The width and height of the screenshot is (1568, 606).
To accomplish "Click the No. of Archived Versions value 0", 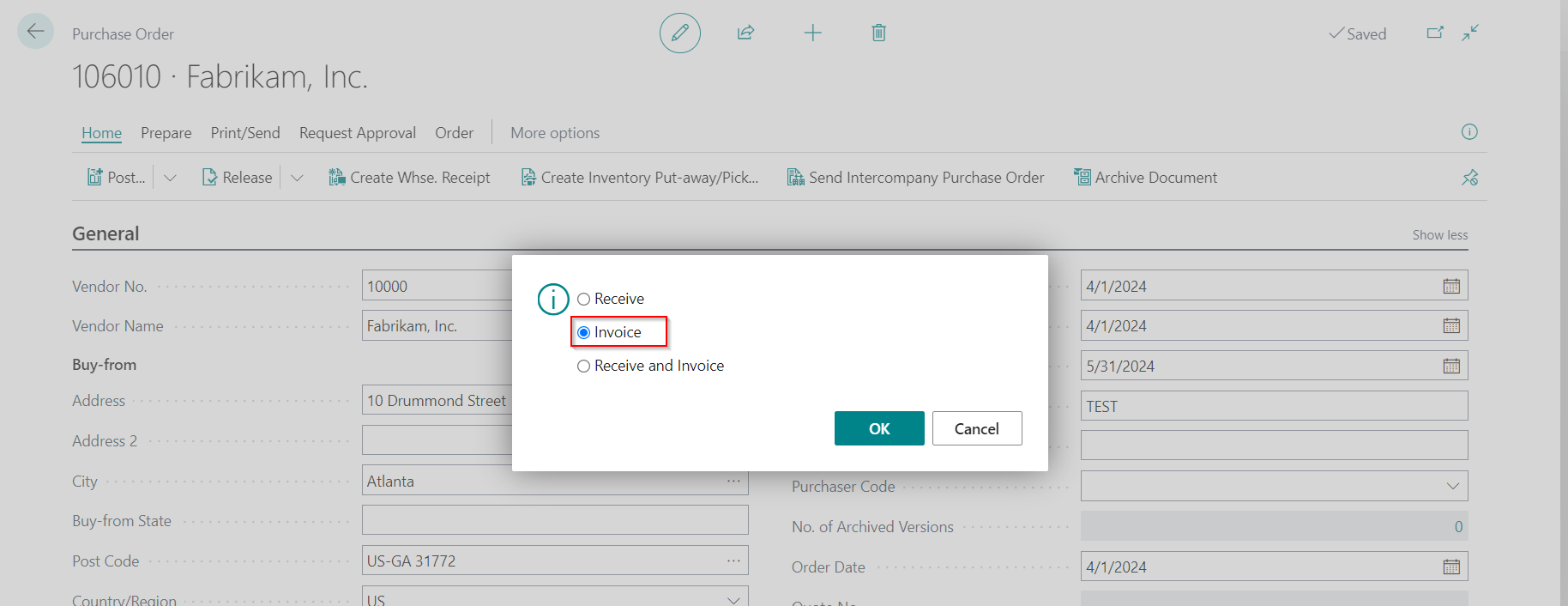I will coord(1458,526).
